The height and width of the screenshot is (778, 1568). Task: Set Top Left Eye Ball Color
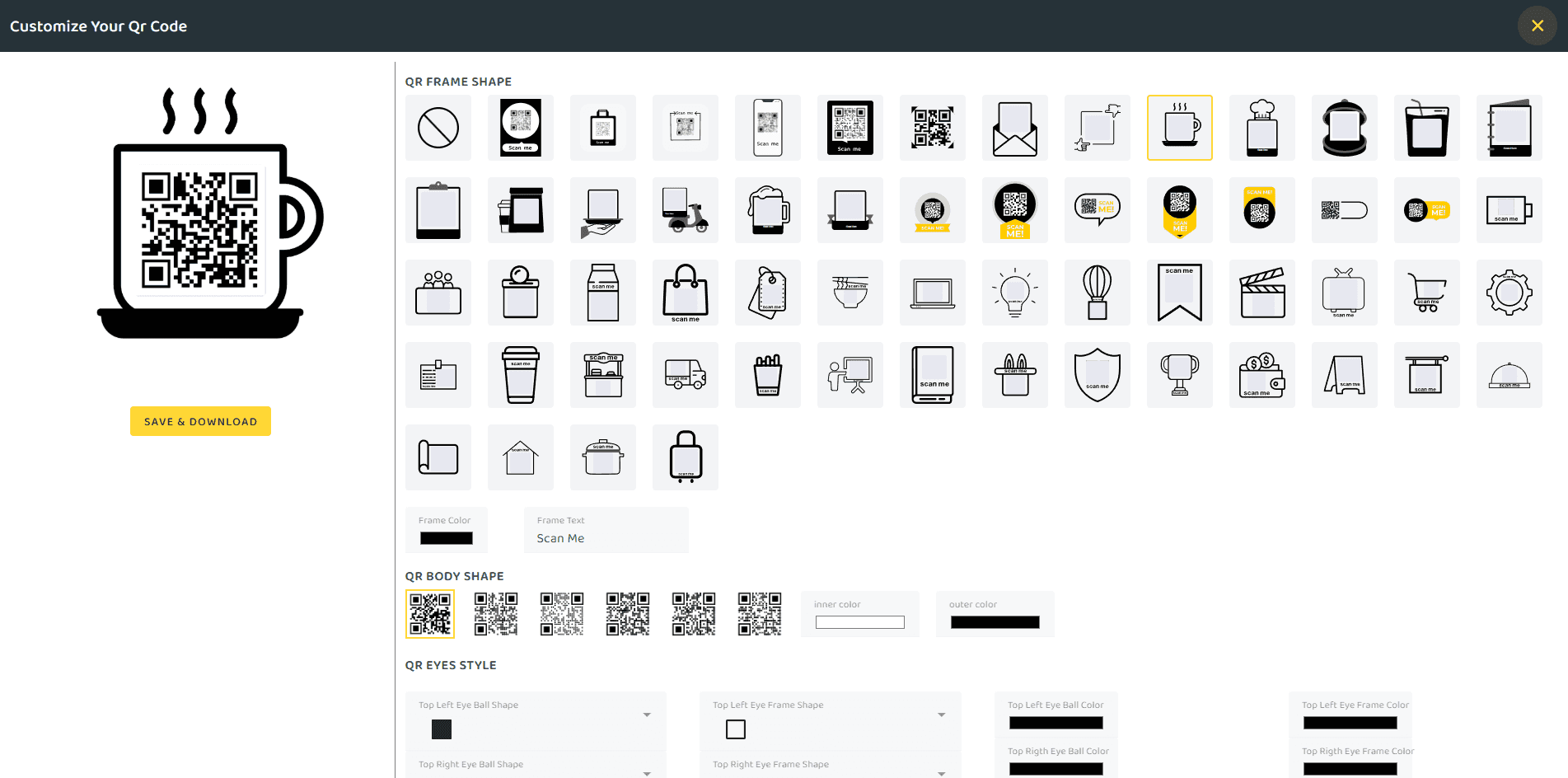[x=1056, y=723]
